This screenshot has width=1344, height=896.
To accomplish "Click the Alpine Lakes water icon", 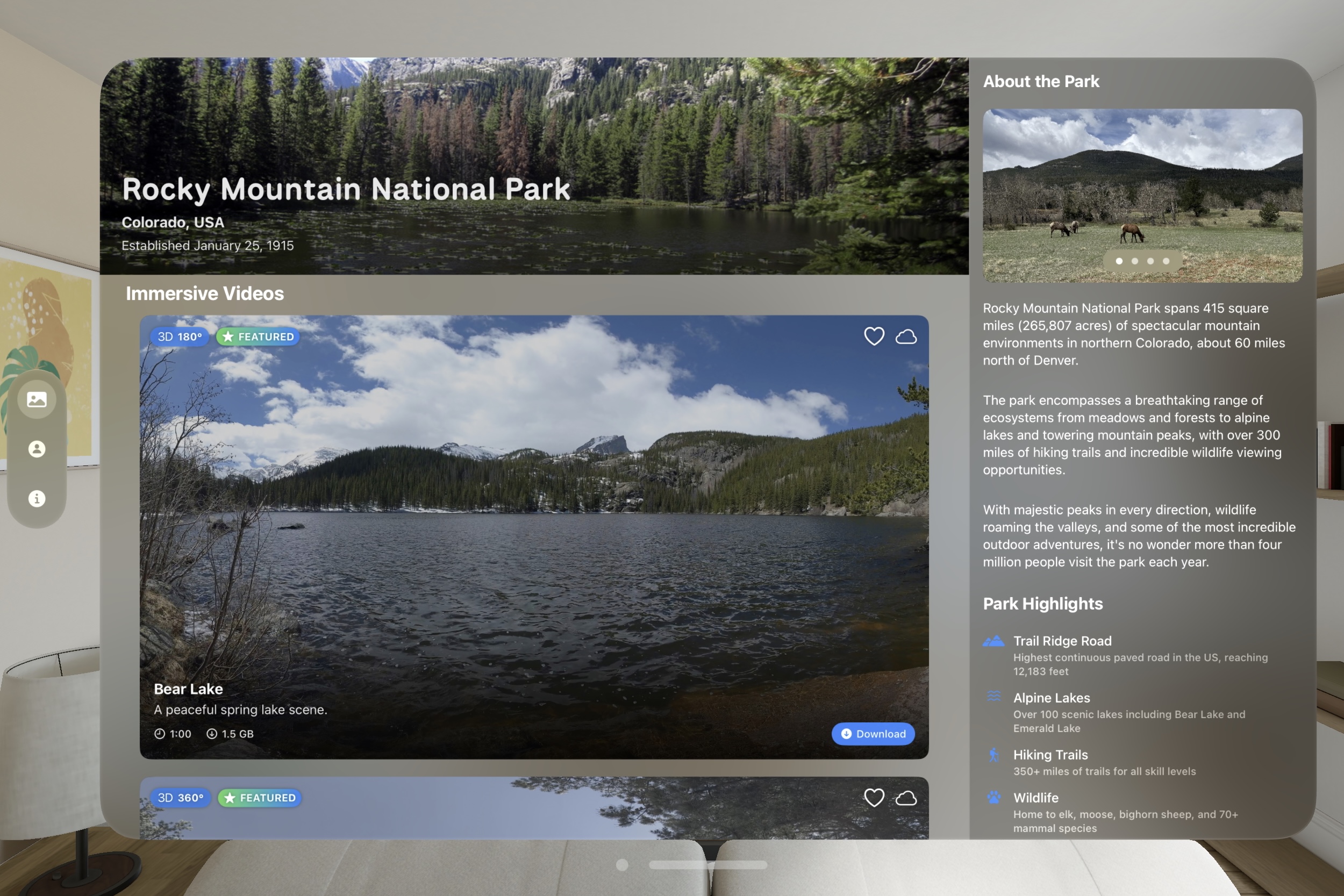I will [993, 697].
